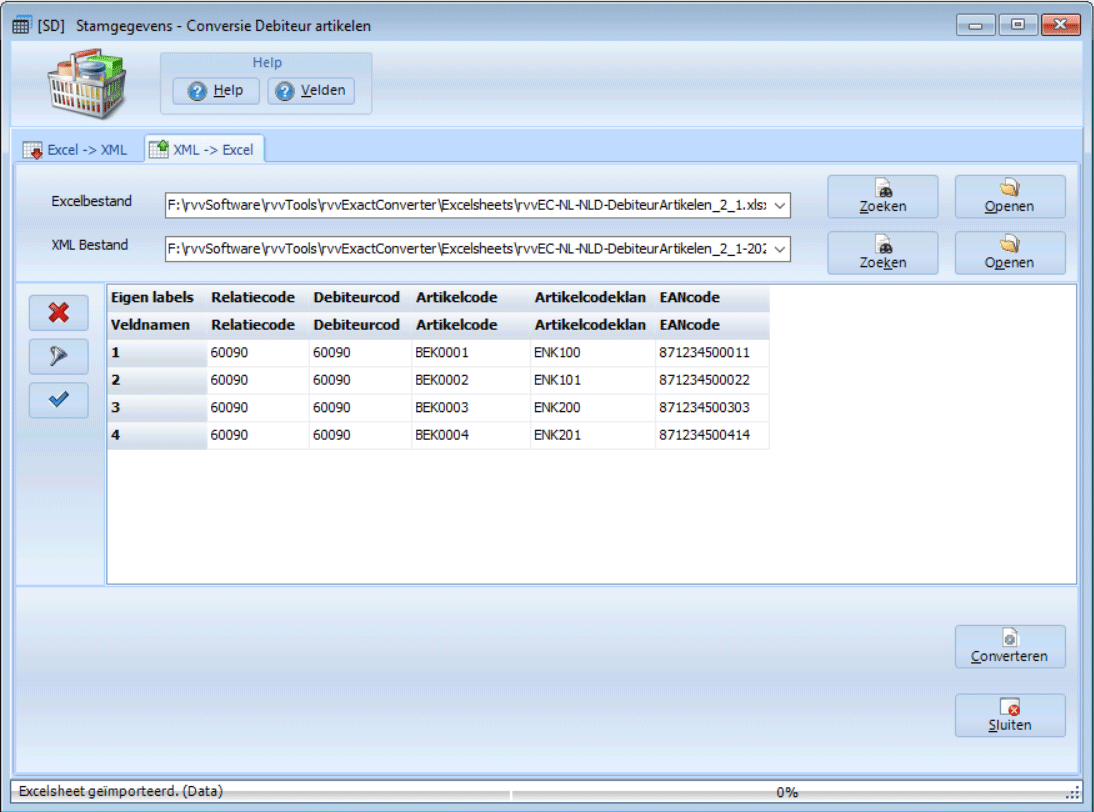Select the Veldnamen row header
Image resolution: width=1094 pixels, height=812 pixels.
157,325
